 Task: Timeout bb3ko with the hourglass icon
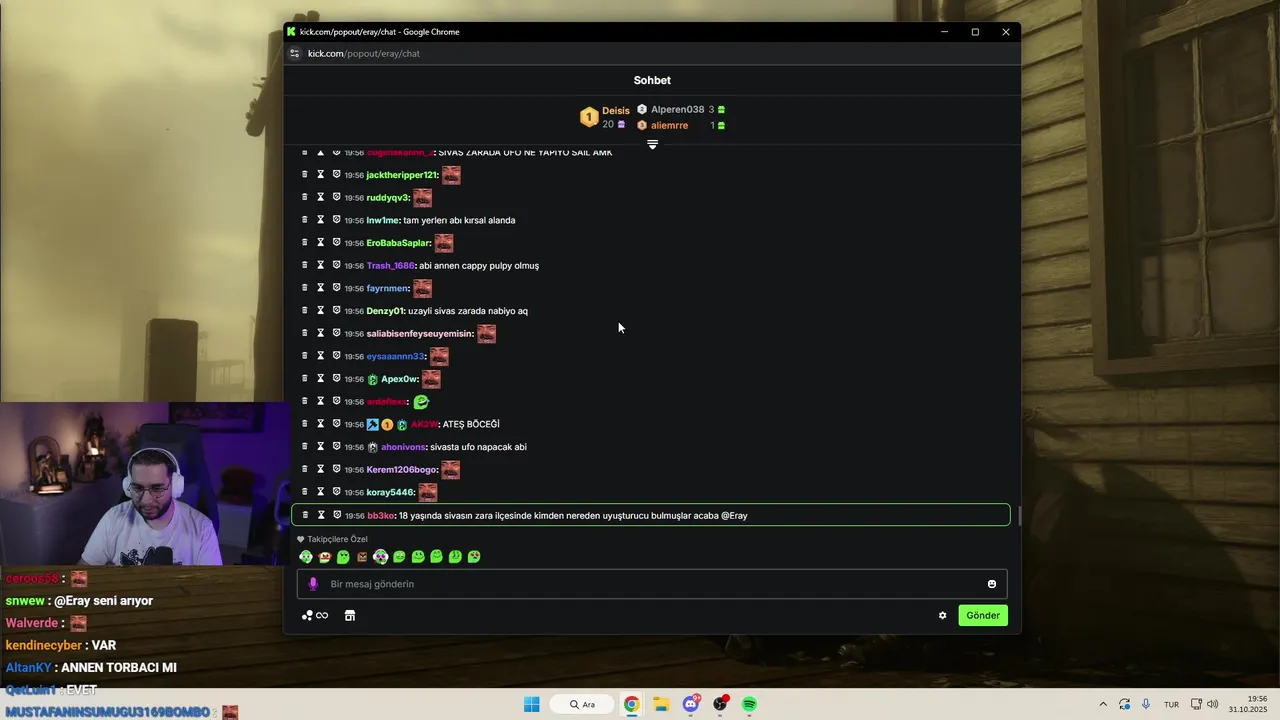321,515
